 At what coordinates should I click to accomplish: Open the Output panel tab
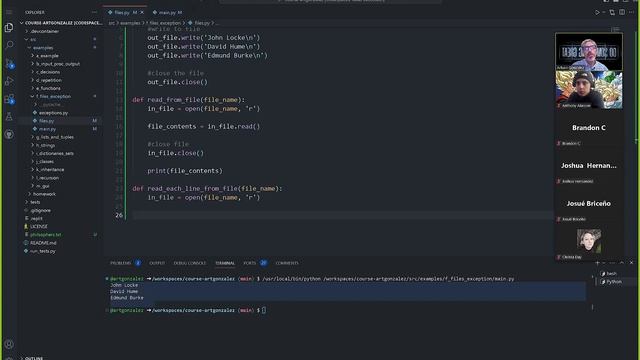(157, 263)
